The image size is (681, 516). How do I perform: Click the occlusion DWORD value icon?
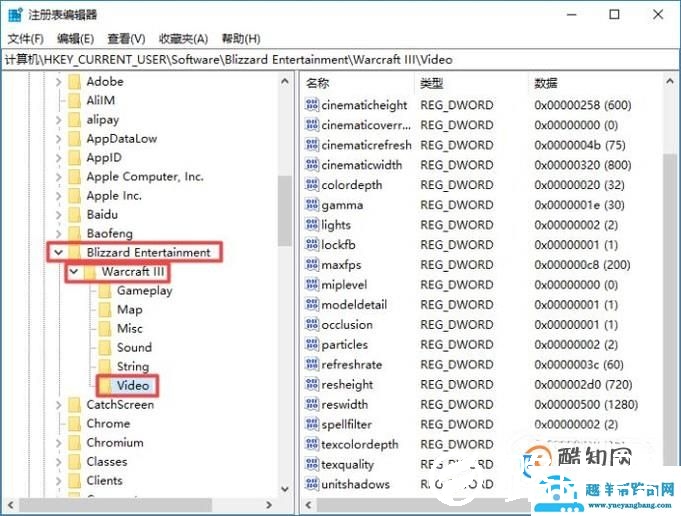pos(312,324)
